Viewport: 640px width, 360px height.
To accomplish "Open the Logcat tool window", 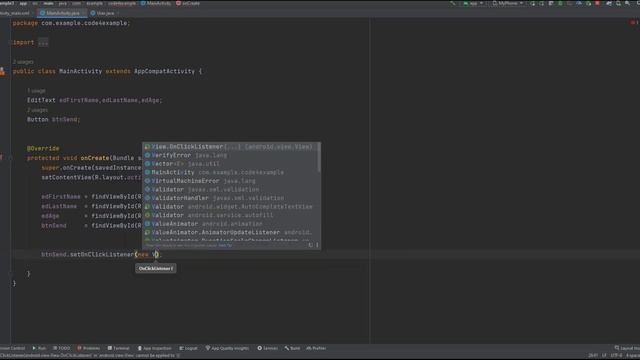I will 188,348.
